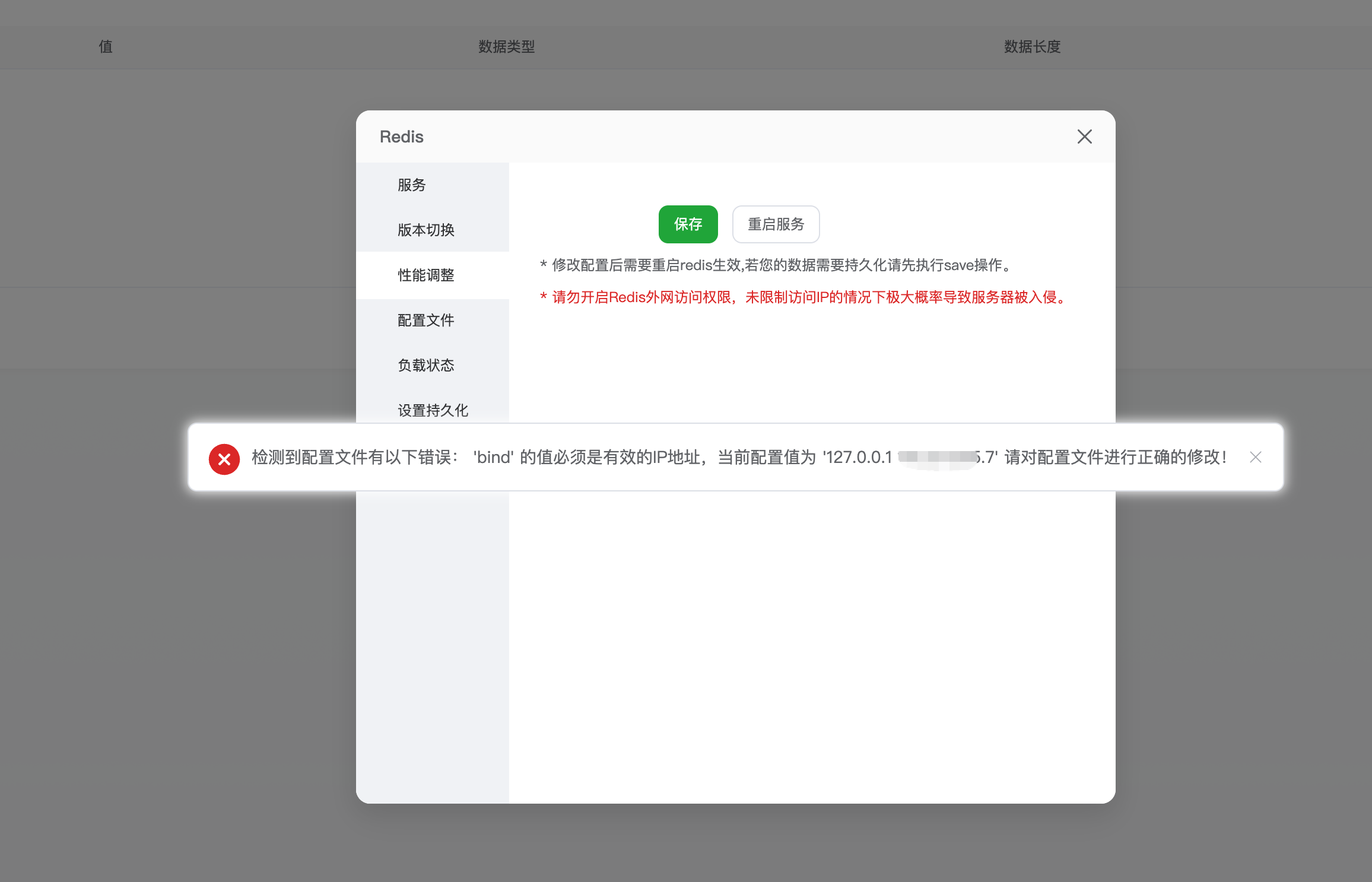Screen dimensions: 1372x882
Task: Switch to the 版本切换 tab
Action: pyautogui.click(x=425, y=230)
